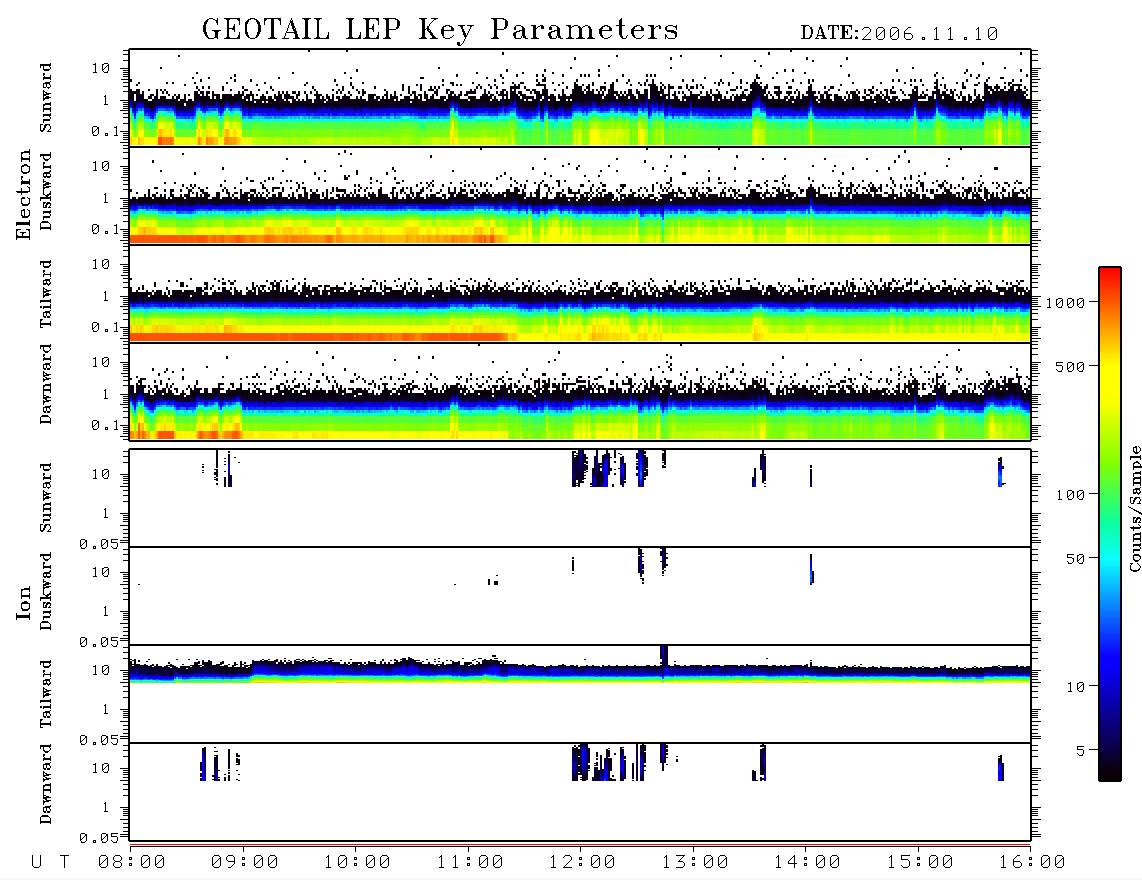Click the 100 colorbar tick value
Viewport: 1142px width, 880px height.
pyautogui.click(x=1070, y=495)
